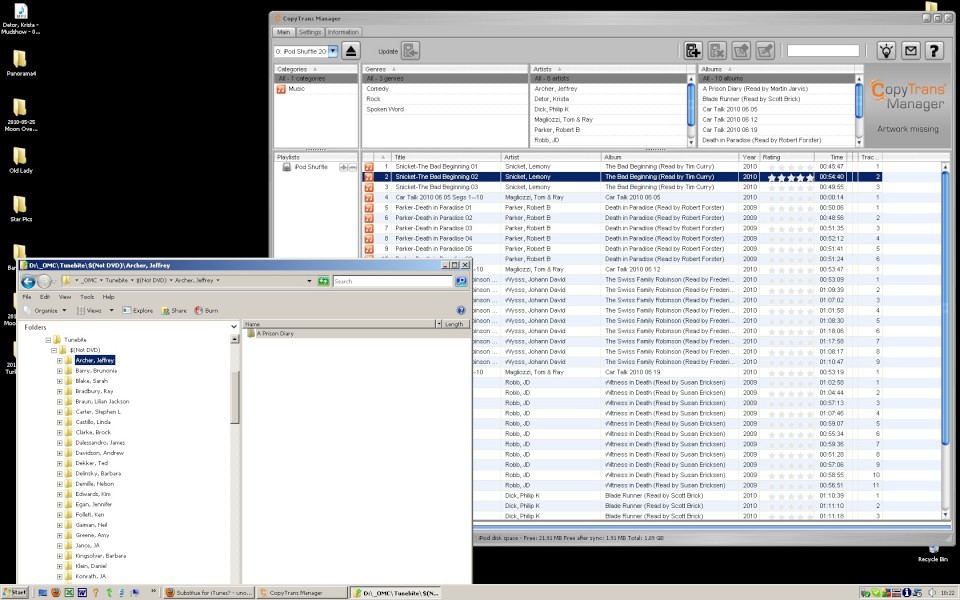Click Explorer's green Refresh icon
This screenshot has width=960, height=600.
coord(323,281)
